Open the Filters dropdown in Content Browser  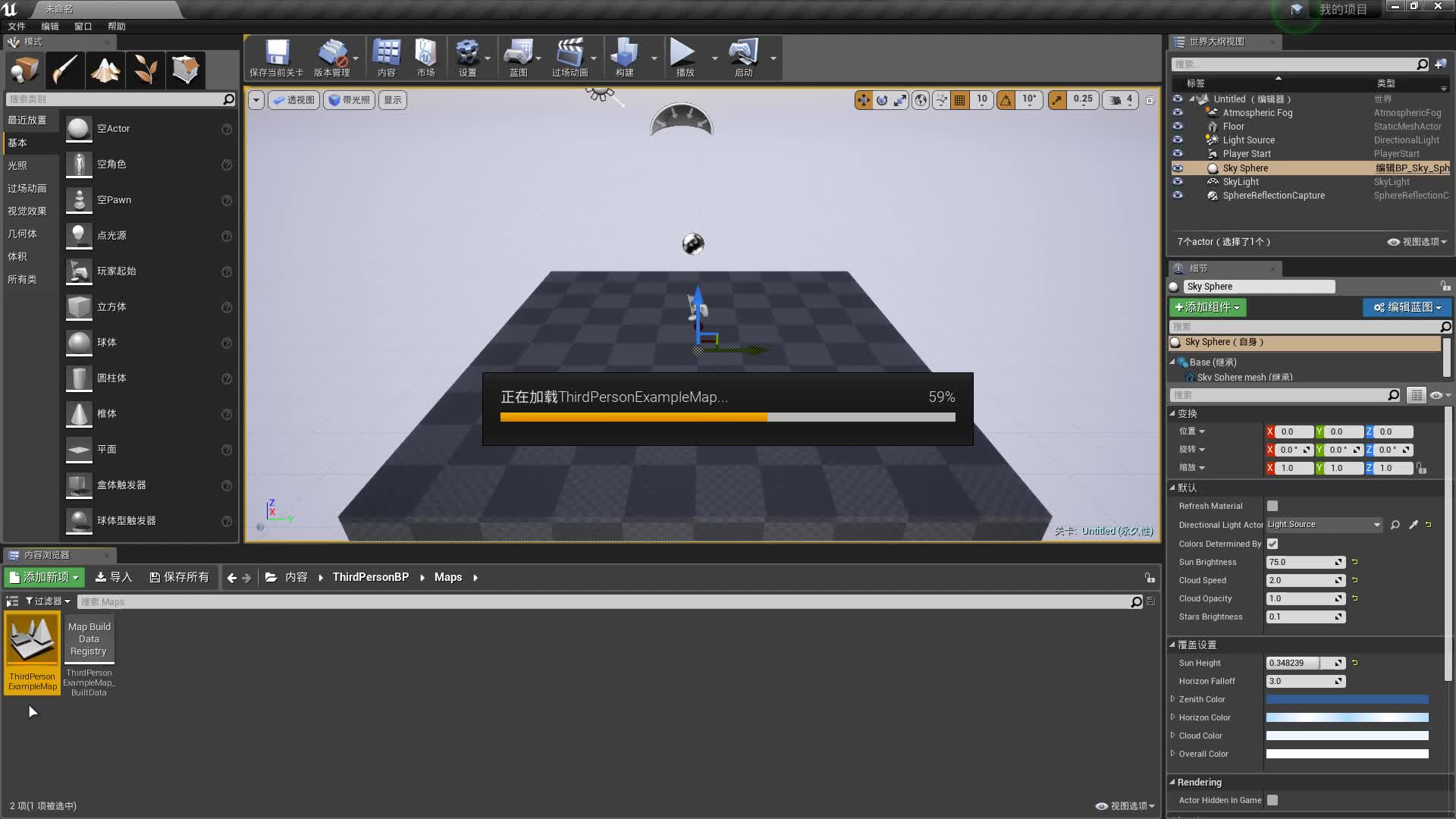[48, 601]
